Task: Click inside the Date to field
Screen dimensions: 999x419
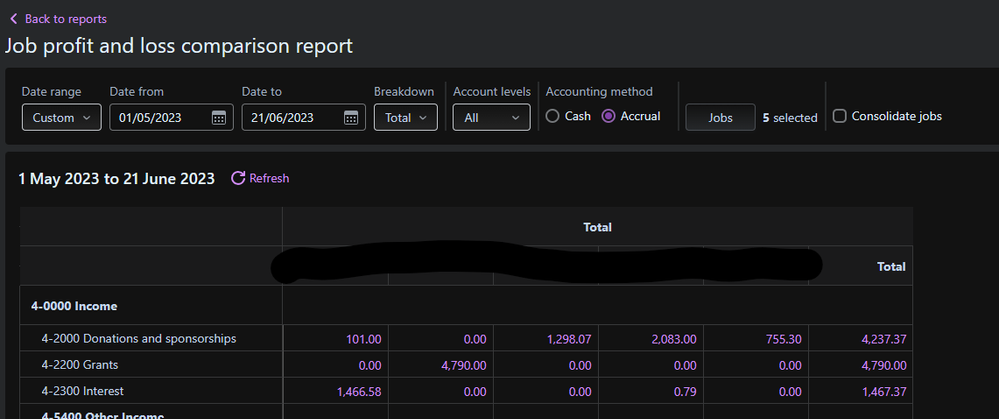Action: coord(292,118)
